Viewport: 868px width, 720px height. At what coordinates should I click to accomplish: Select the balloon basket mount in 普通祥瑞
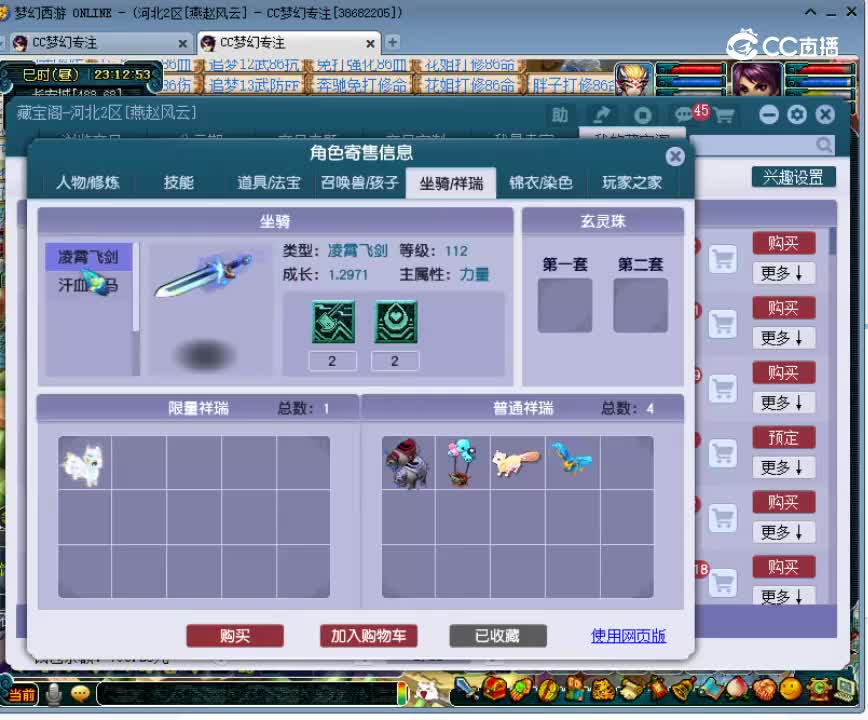462,463
